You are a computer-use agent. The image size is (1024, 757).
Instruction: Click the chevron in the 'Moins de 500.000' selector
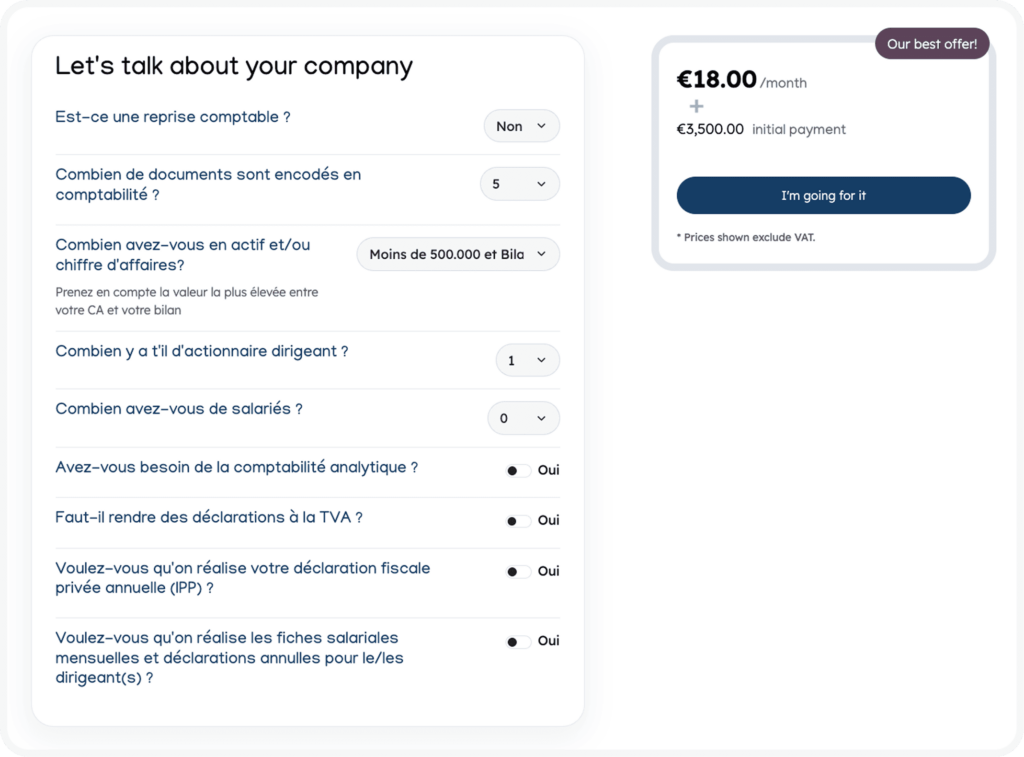(541, 254)
